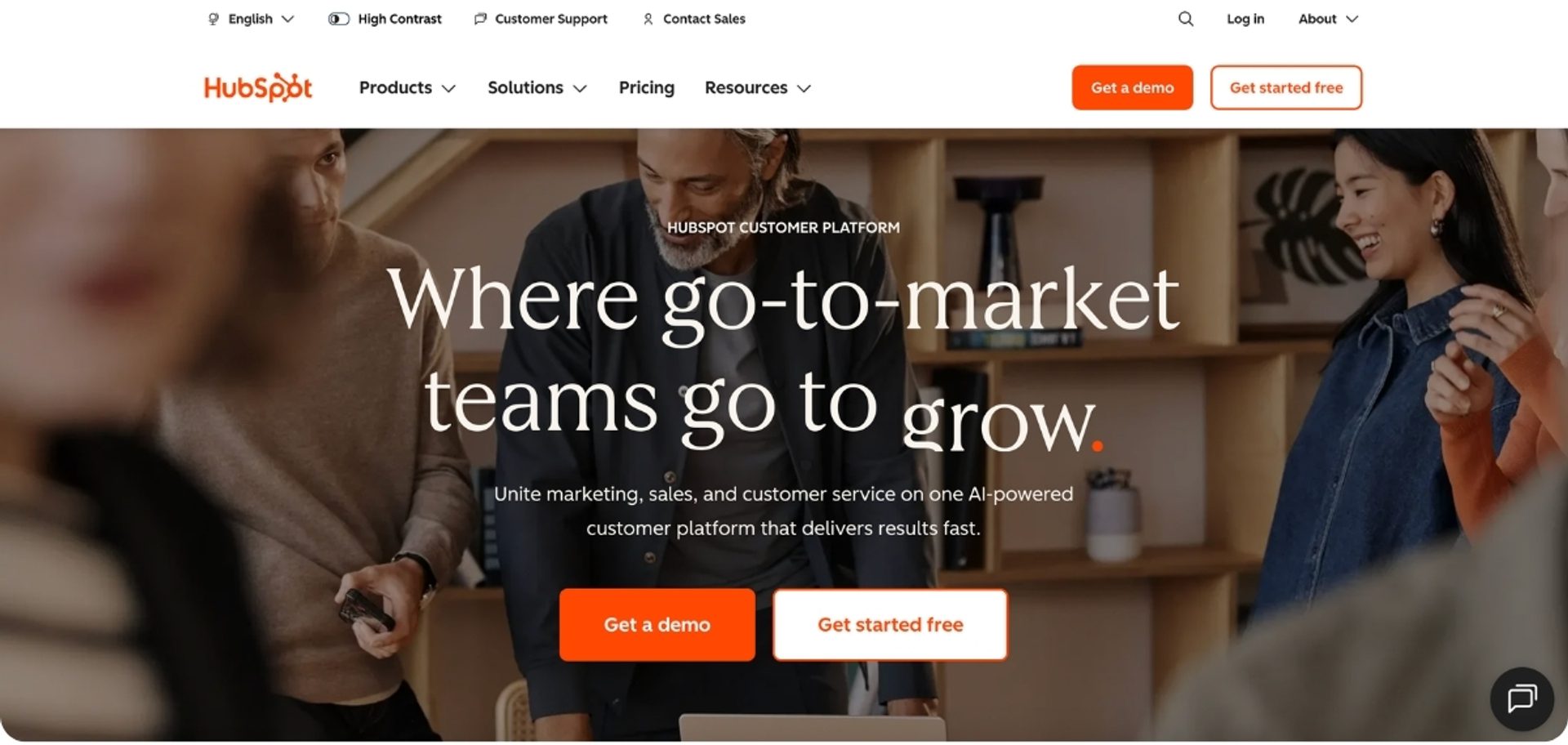Screen dimensions: 1568x745
Task: Click the Contact Sales person icon
Action: [648, 19]
